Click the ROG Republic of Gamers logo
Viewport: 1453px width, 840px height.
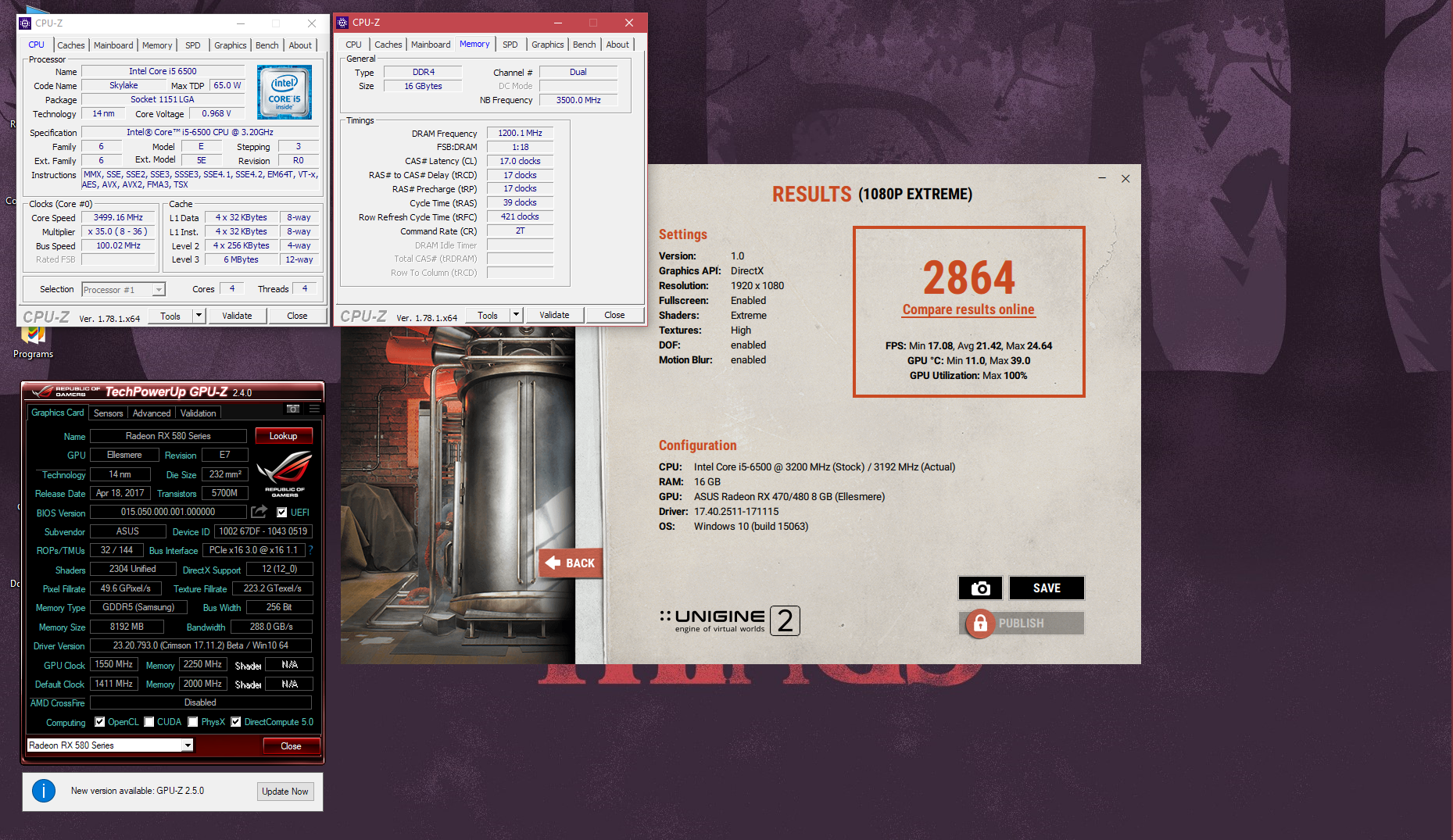pyautogui.click(x=285, y=474)
